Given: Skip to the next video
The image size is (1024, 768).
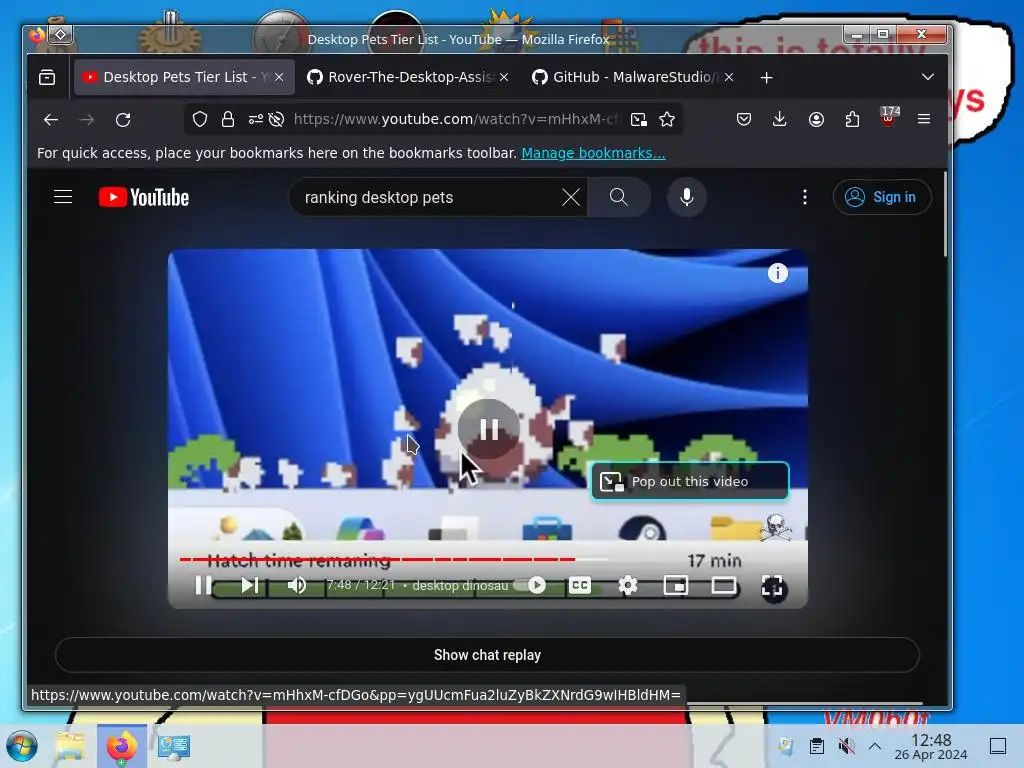Looking at the screenshot, I should (249, 585).
